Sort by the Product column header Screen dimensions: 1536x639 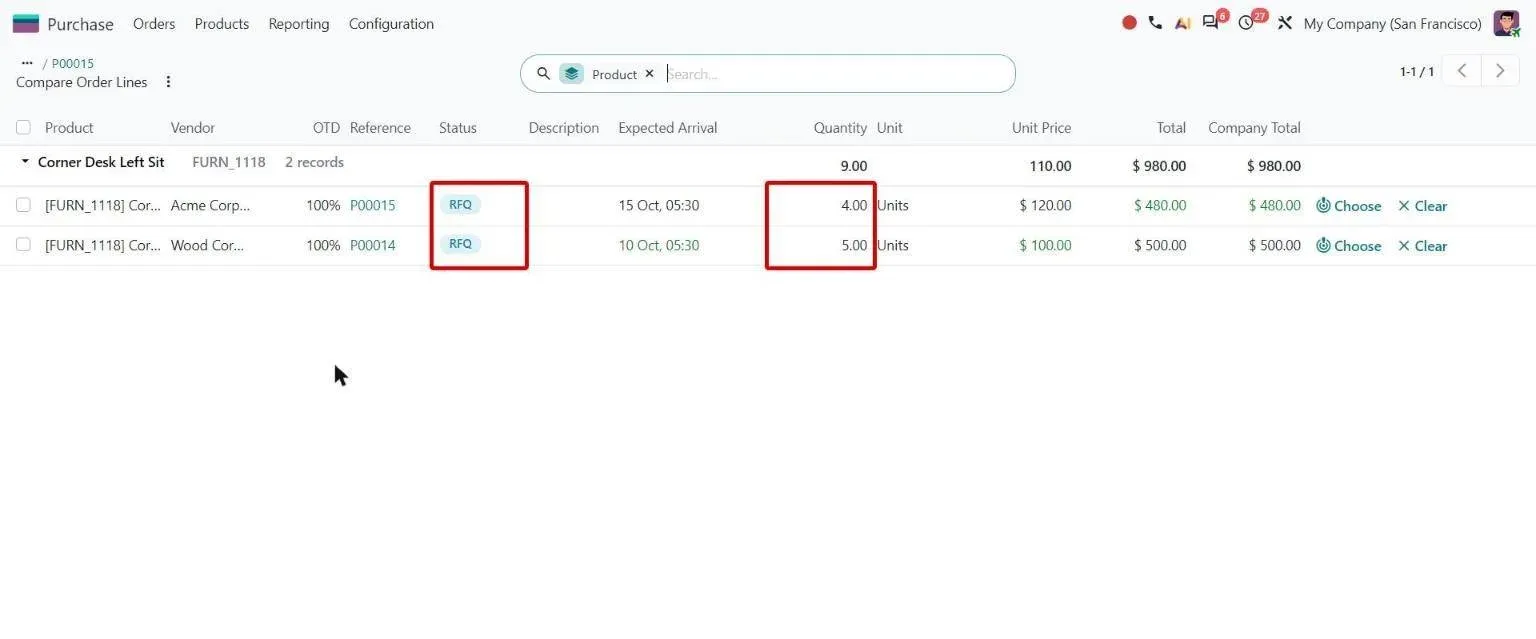69,128
